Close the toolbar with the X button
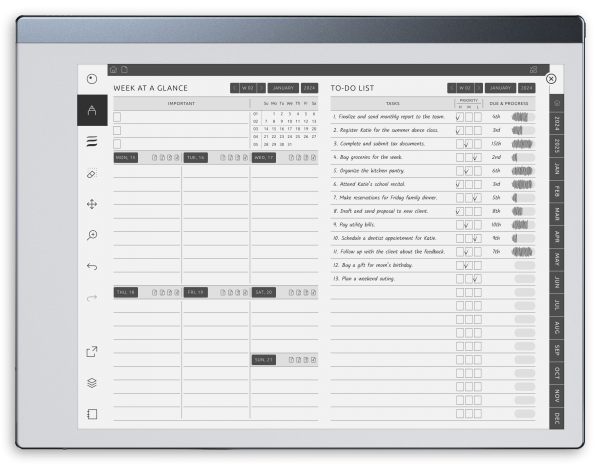The height and width of the screenshot is (465, 600). tap(551, 79)
